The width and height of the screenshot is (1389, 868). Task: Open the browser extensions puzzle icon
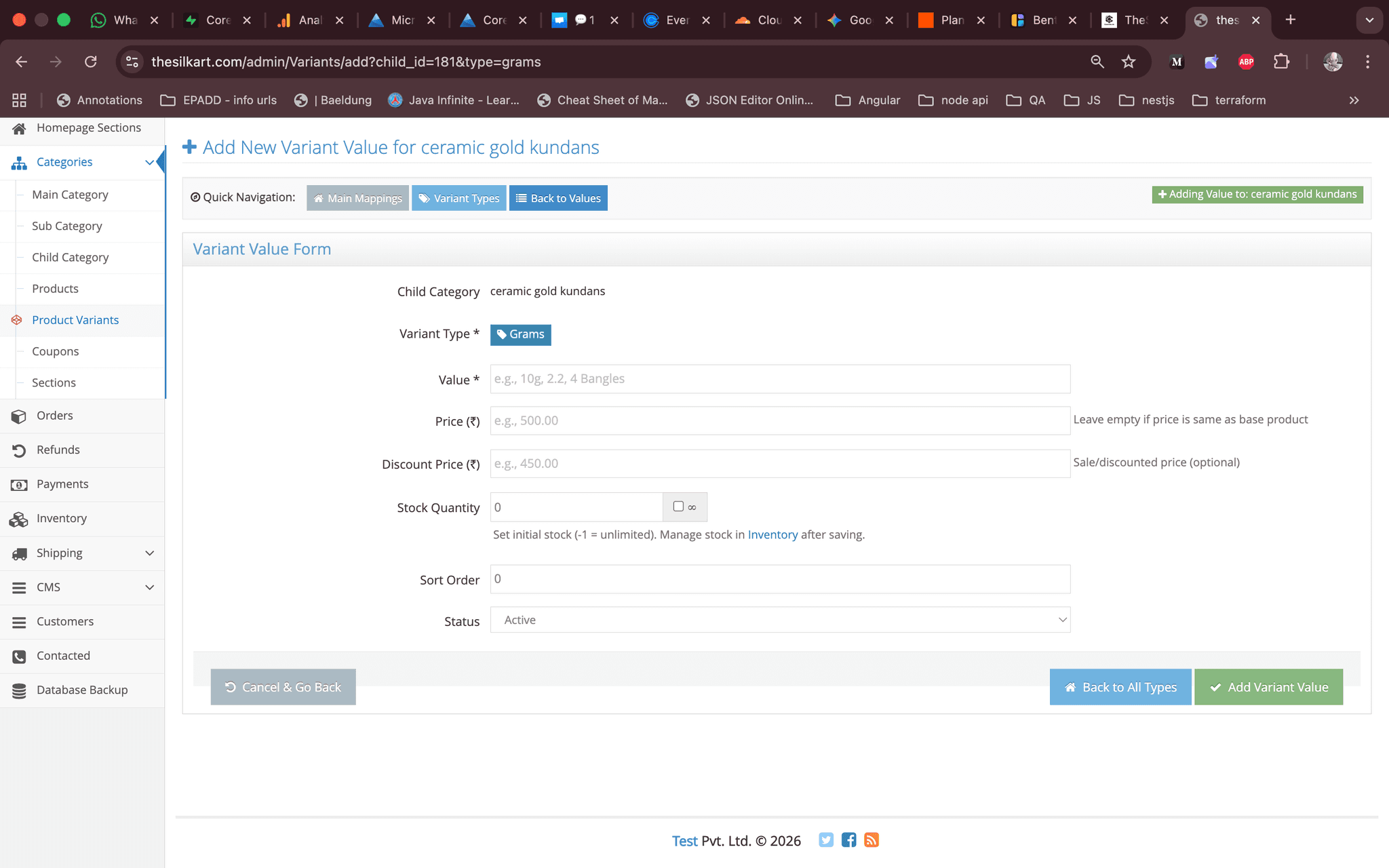coord(1281,62)
